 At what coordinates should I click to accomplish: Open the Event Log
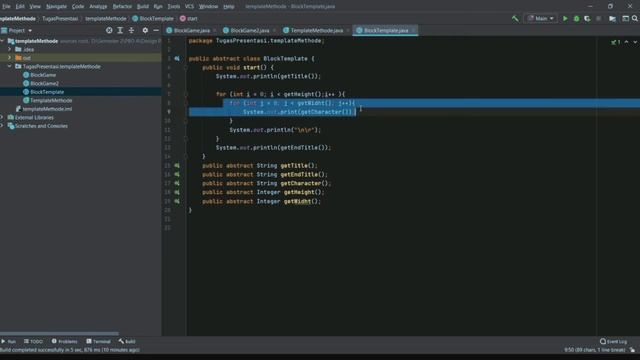click(613, 341)
